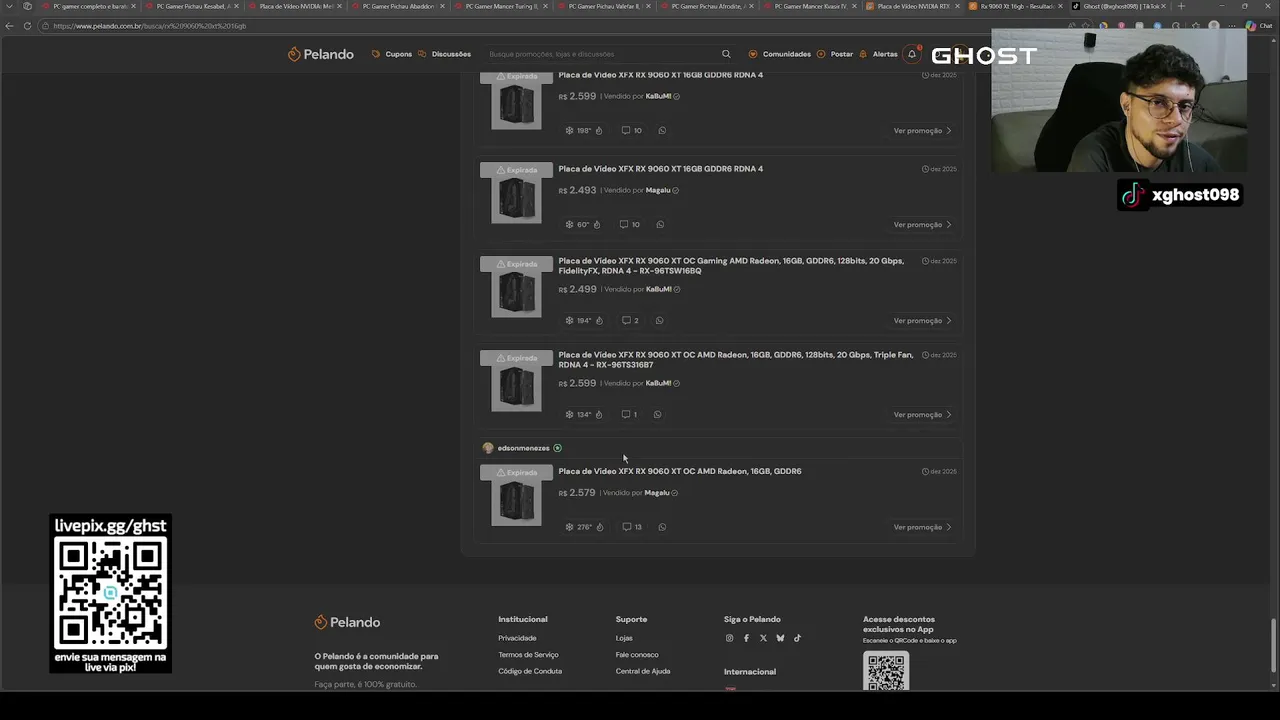Open the TikTok footer icon

coord(797,638)
